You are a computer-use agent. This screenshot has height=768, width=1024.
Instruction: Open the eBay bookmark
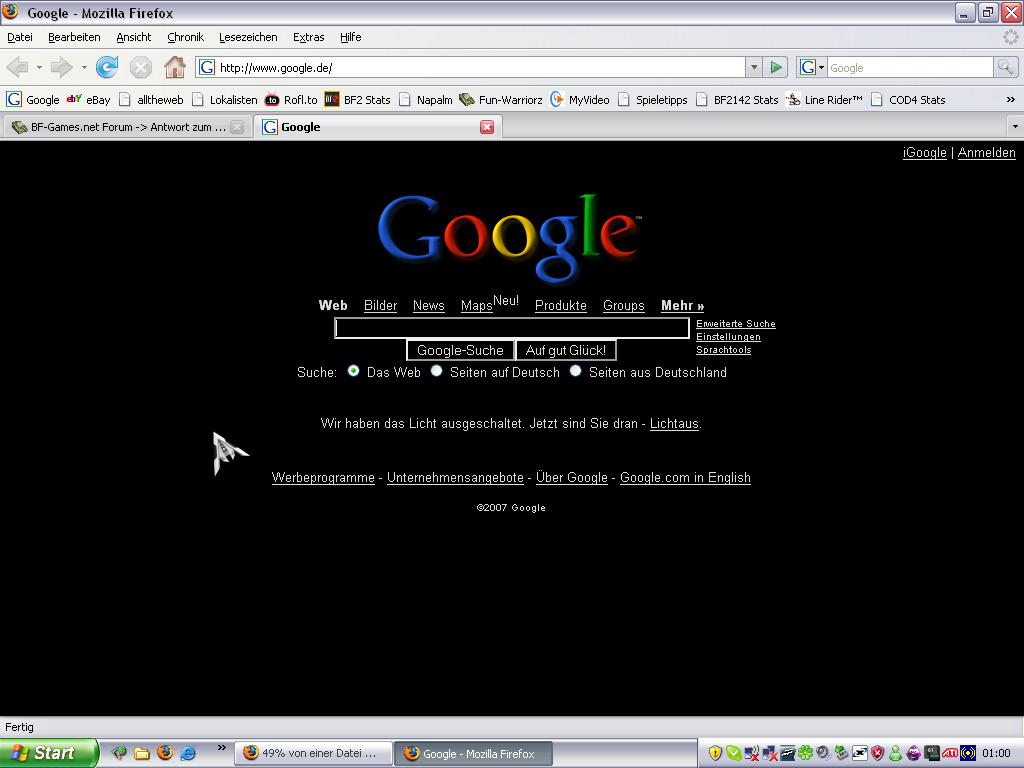pos(88,100)
